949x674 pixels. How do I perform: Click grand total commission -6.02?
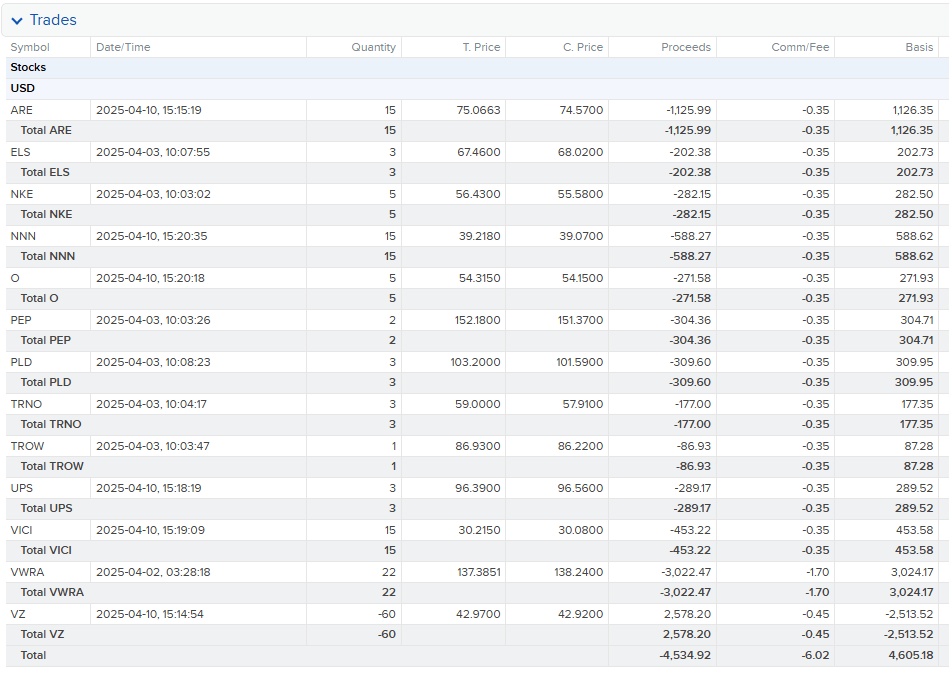pos(816,655)
